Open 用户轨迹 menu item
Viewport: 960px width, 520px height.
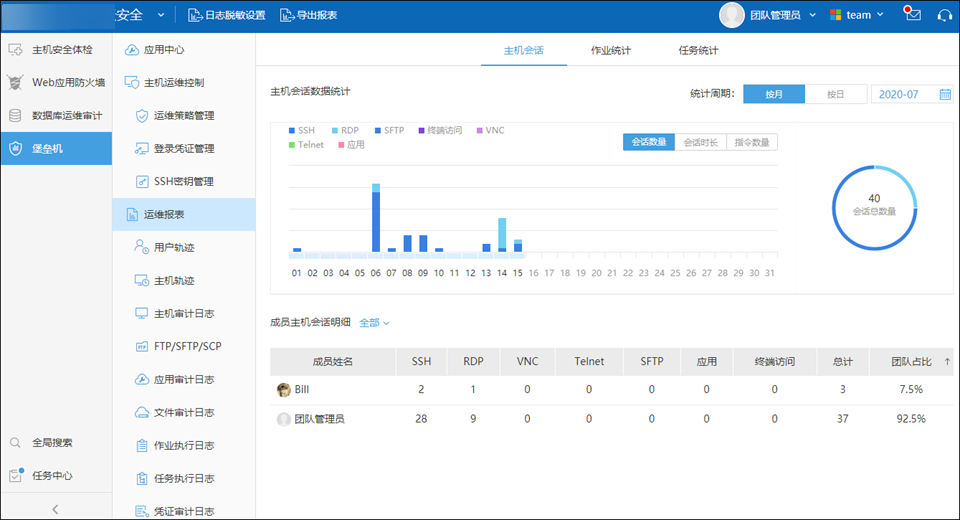(x=184, y=247)
